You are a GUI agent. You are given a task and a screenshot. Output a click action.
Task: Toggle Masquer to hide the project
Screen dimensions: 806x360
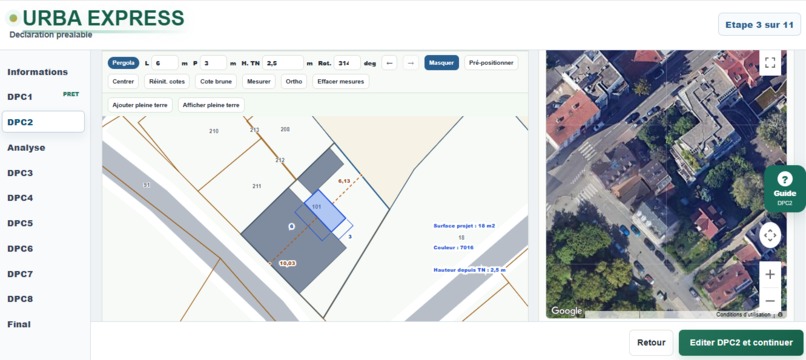point(442,63)
